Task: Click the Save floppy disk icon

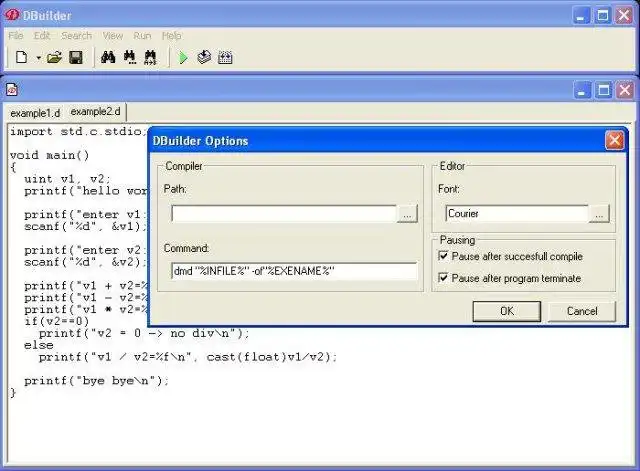Action: 76,58
